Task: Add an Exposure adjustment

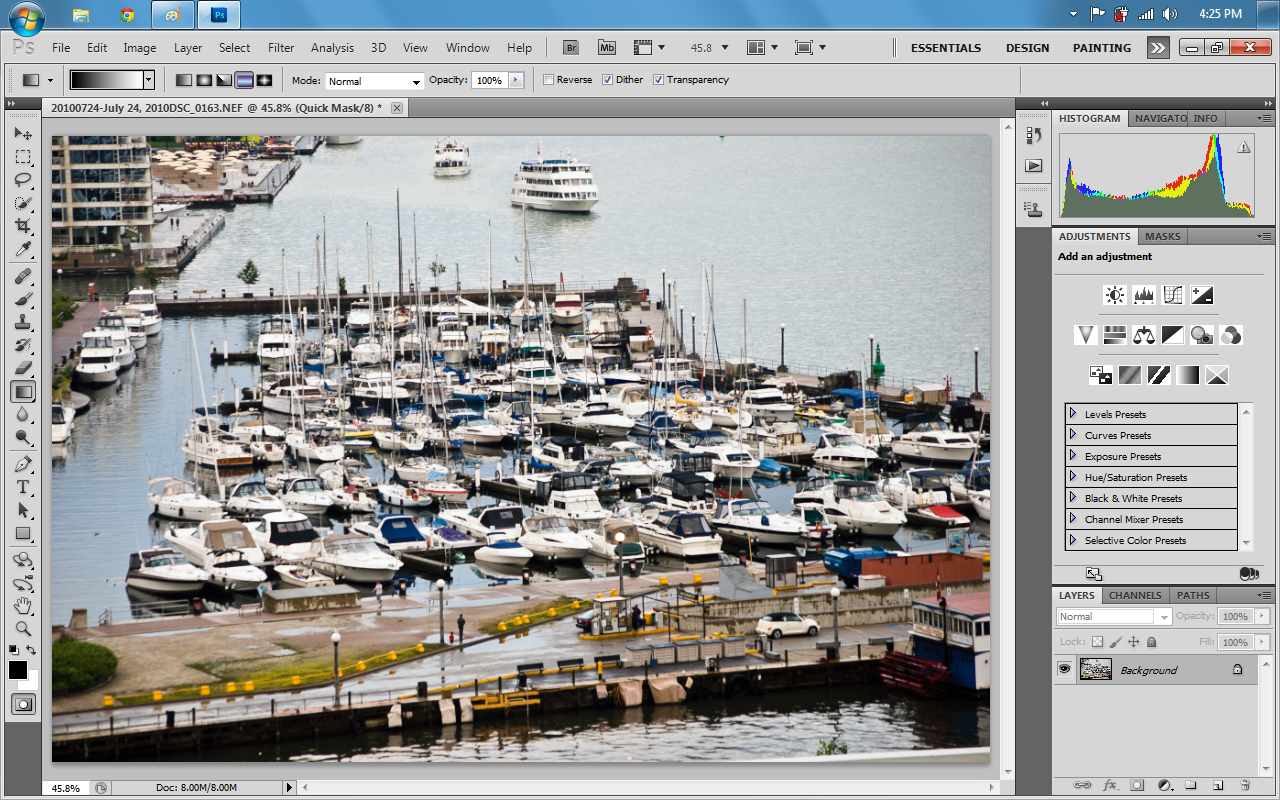Action: (1202, 295)
